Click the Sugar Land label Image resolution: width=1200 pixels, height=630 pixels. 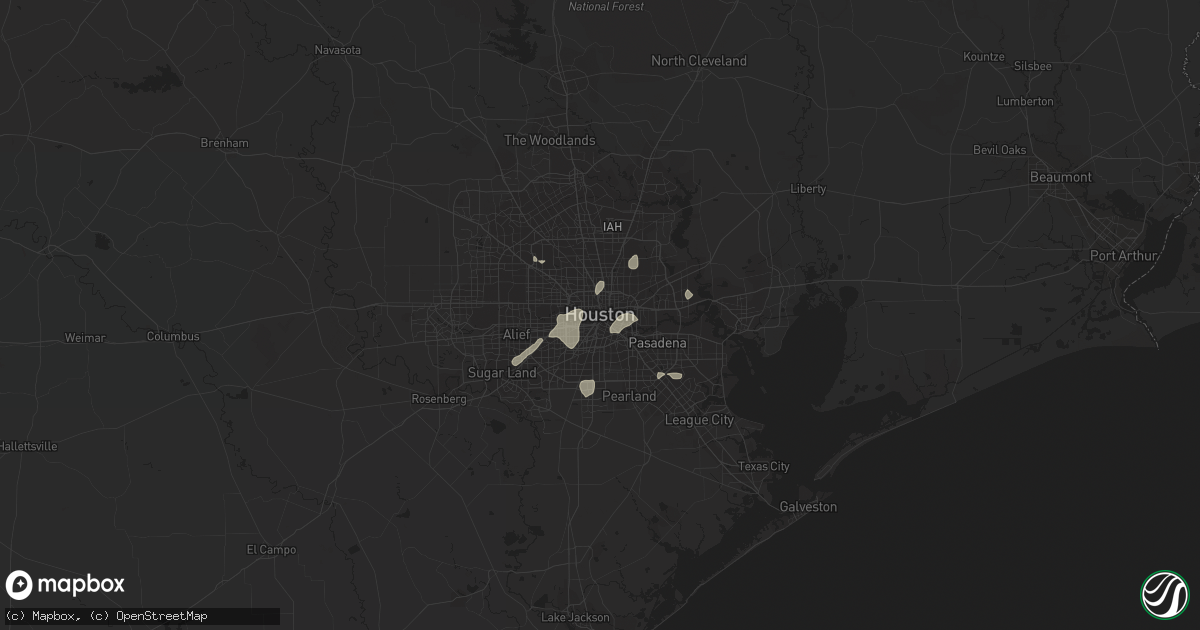tap(502, 373)
